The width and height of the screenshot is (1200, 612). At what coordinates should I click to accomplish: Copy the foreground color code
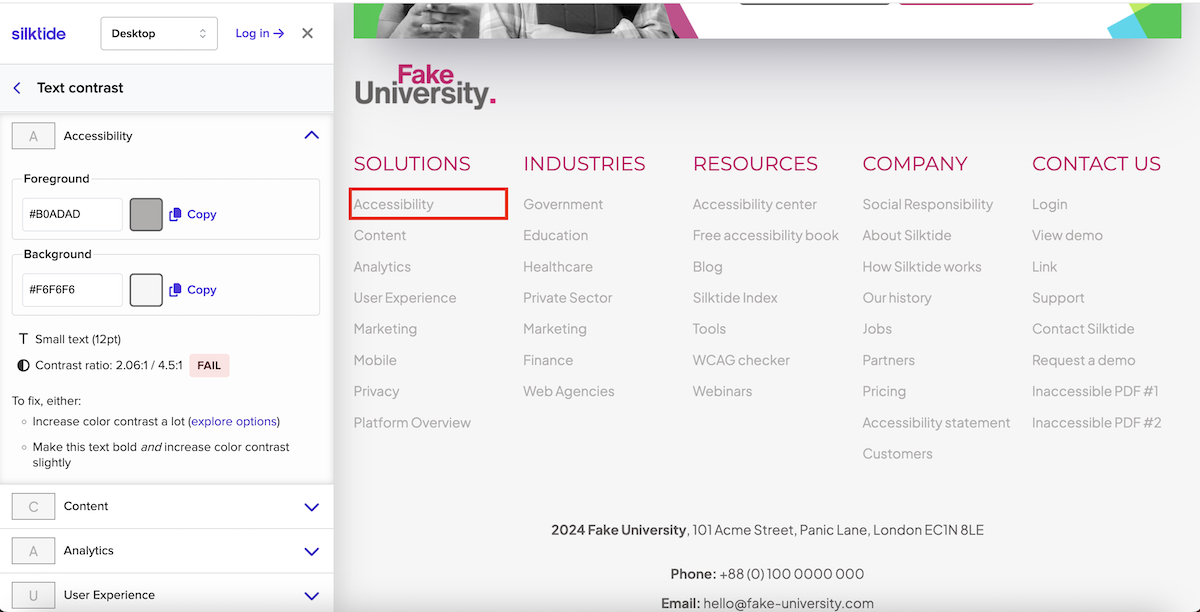point(191,214)
